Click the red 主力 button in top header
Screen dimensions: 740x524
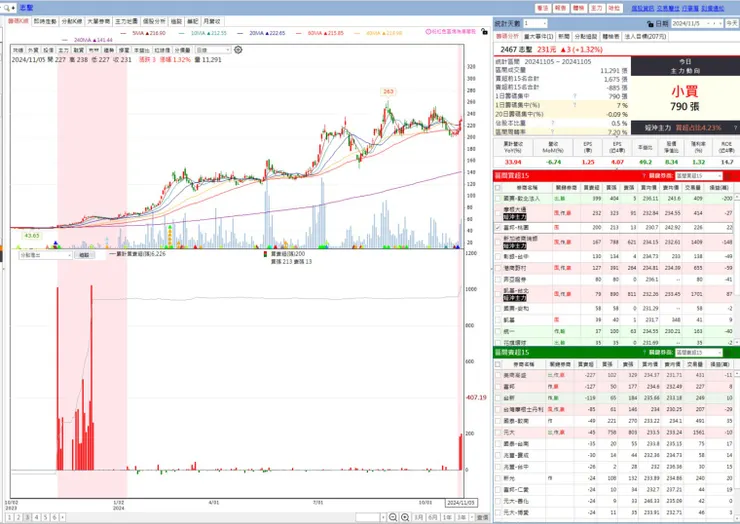point(597,8)
